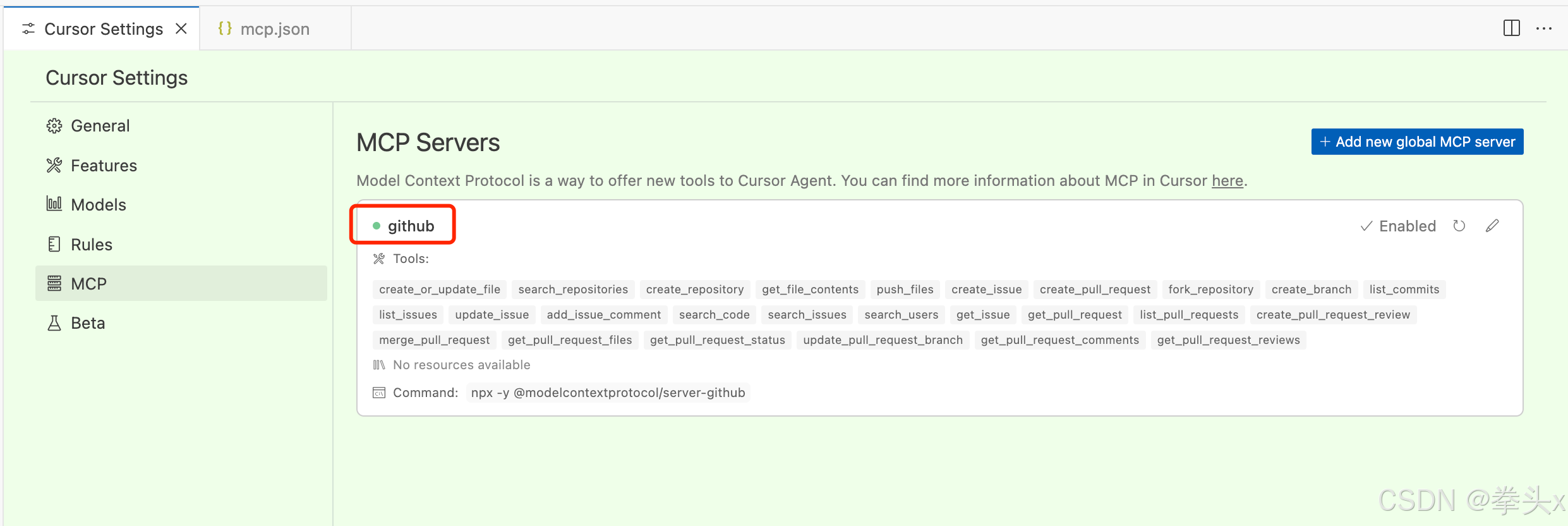Click the list_pull_requests tool tag
1568x526 pixels.
(x=1189, y=315)
